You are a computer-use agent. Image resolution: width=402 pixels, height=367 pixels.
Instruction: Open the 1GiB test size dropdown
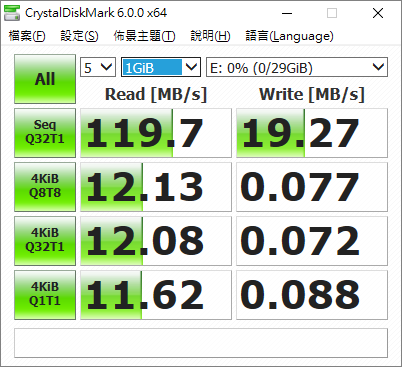coord(161,67)
